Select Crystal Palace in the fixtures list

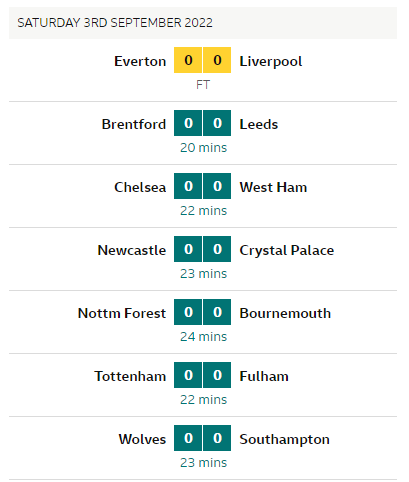(x=287, y=251)
